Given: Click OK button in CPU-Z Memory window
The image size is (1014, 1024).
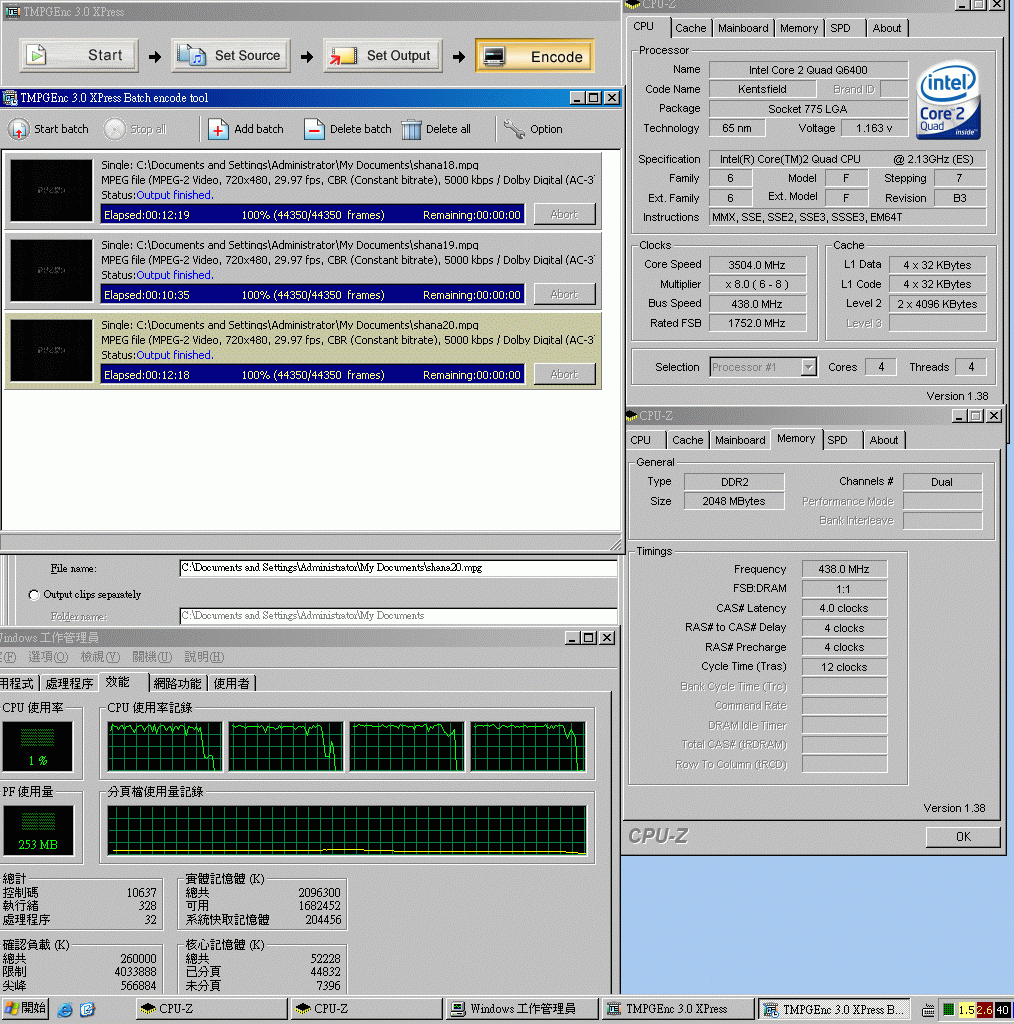Looking at the screenshot, I should pyautogui.click(x=963, y=837).
